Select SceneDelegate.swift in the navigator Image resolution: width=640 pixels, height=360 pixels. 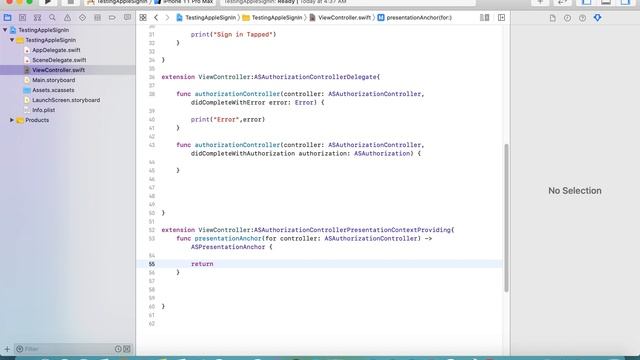(59, 60)
